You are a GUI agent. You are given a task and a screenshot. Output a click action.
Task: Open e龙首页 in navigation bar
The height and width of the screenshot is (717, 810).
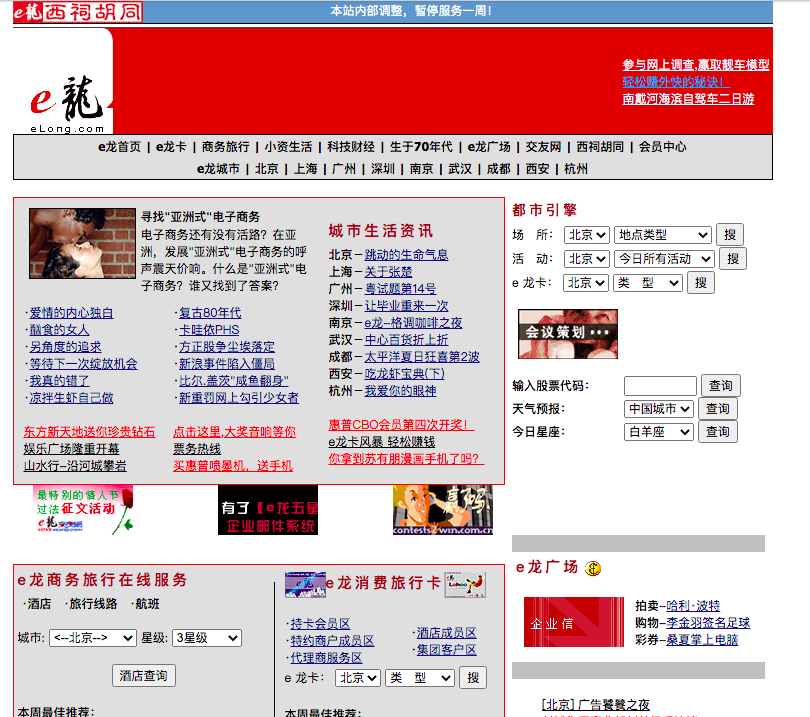click(119, 147)
